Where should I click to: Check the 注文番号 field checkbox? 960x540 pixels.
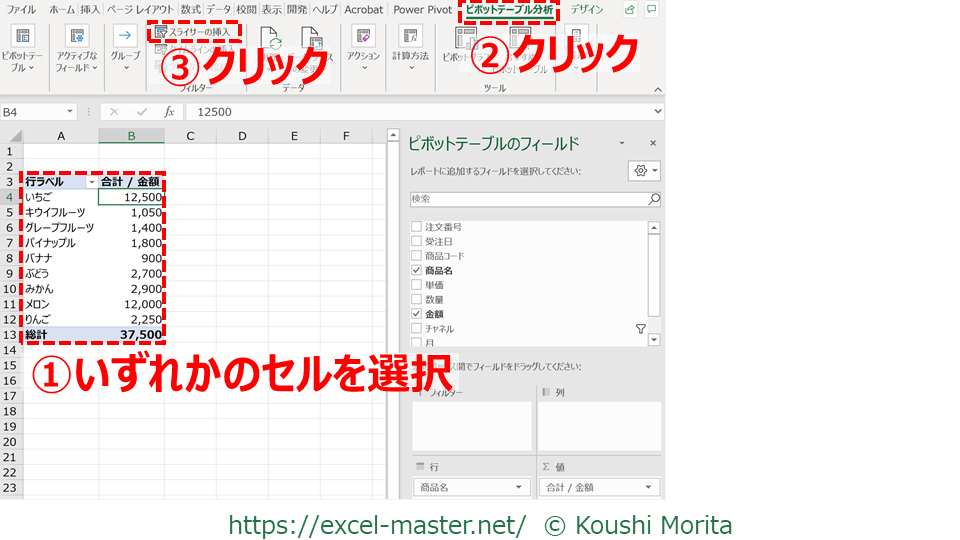pyautogui.click(x=416, y=228)
